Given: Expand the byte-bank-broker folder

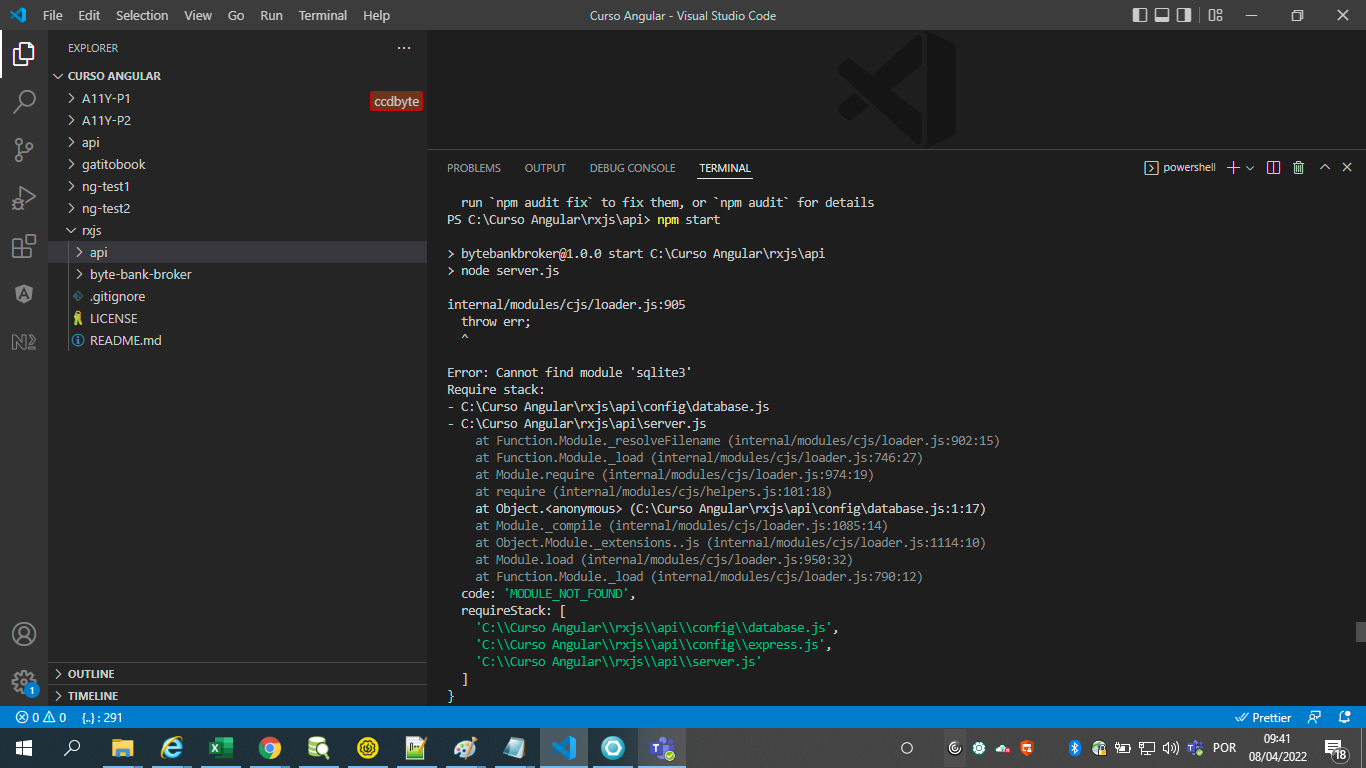Looking at the screenshot, I should point(238,274).
